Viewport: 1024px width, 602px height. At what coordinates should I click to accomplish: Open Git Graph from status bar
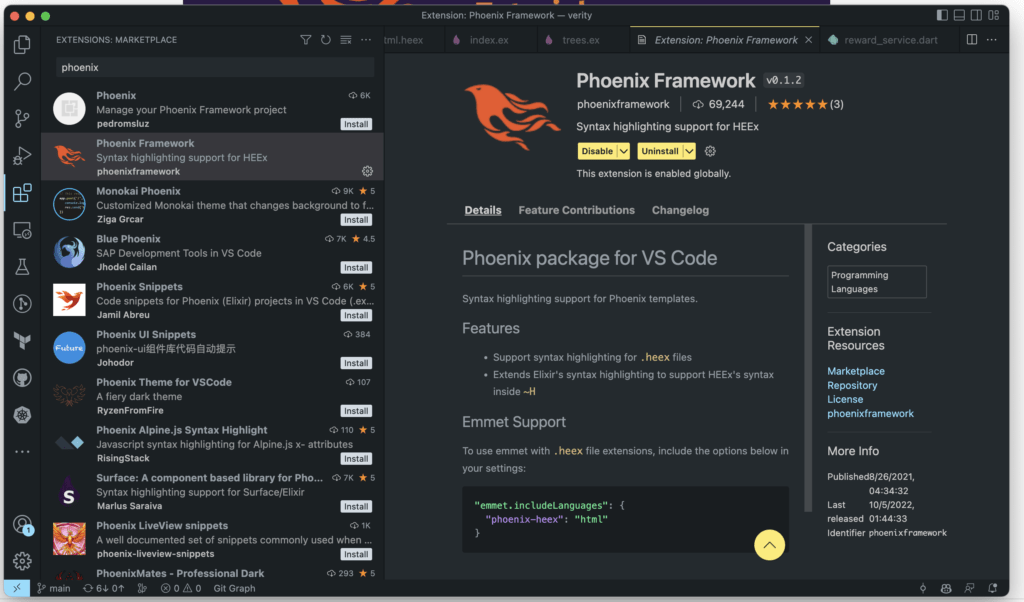coord(234,588)
